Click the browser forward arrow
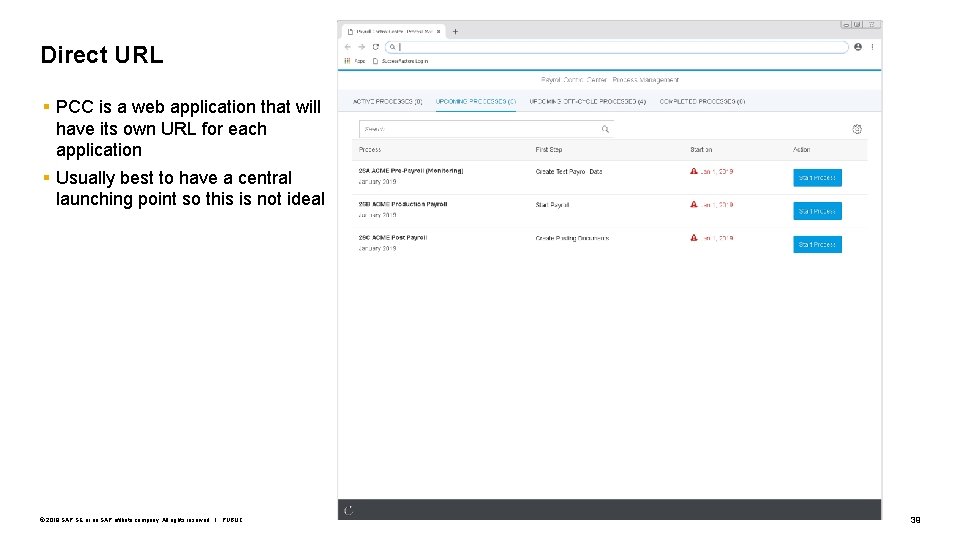This screenshot has height=540, width=960. (x=361, y=47)
